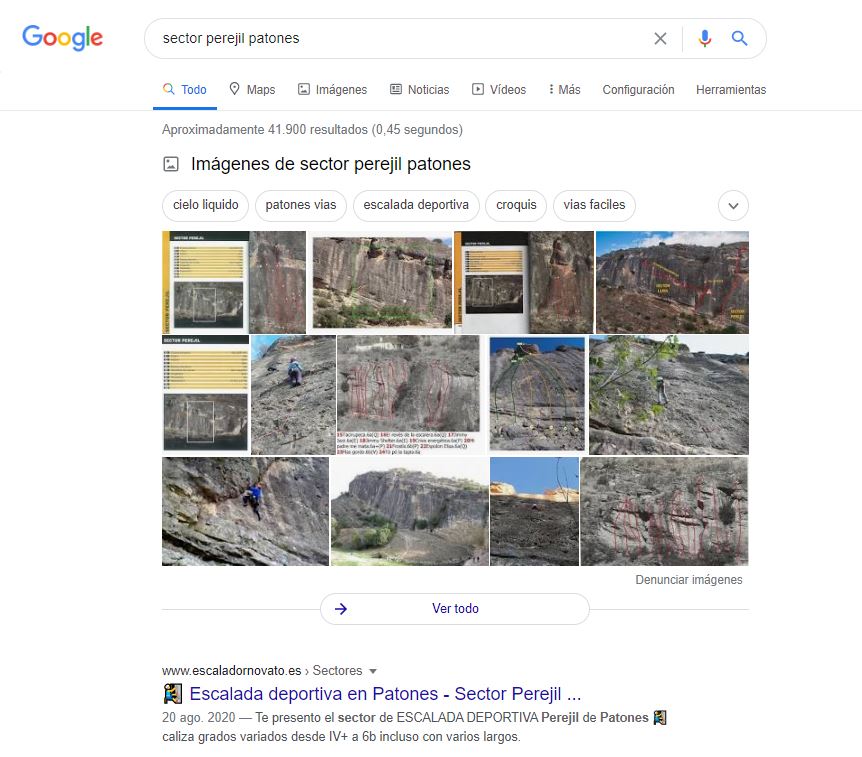Click the arrow icon in Ver todo
862x757 pixels.
pyautogui.click(x=341, y=609)
